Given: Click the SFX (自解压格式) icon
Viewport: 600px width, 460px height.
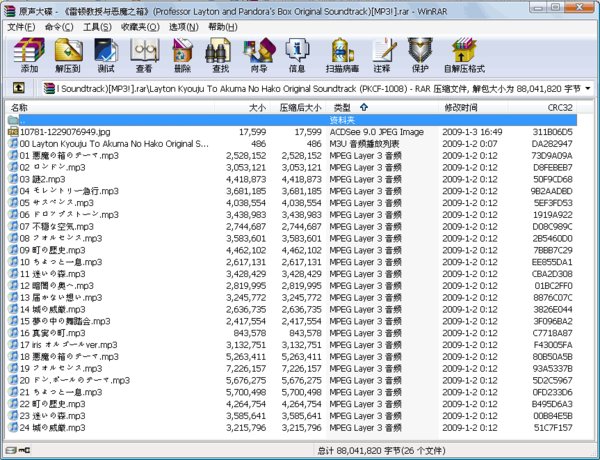Looking at the screenshot, I should tap(463, 50).
